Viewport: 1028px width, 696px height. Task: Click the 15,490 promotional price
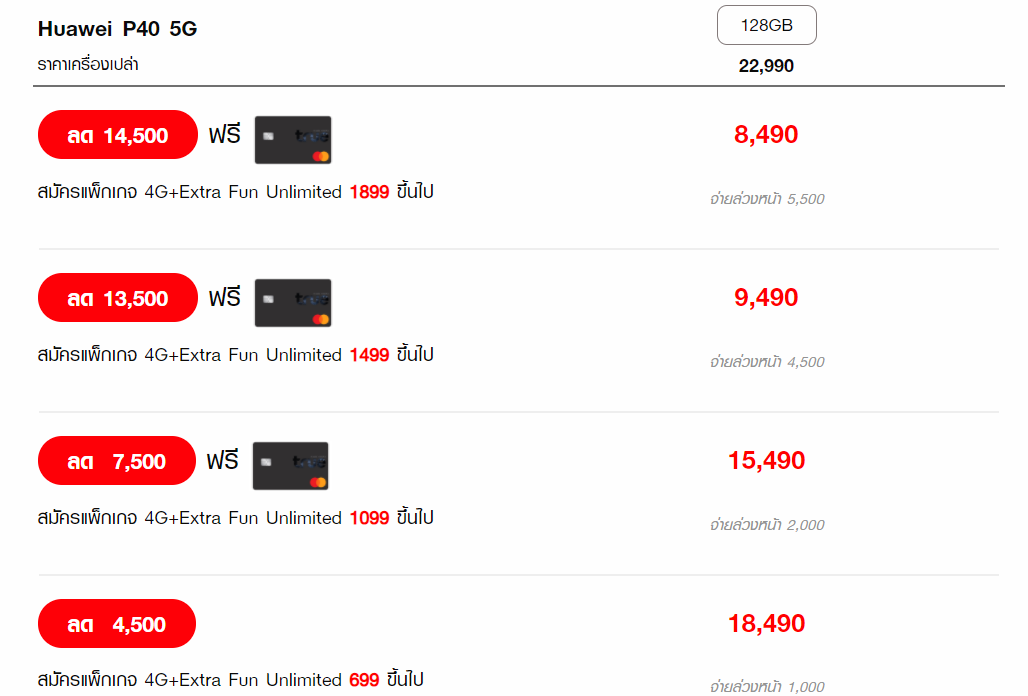tap(766, 461)
